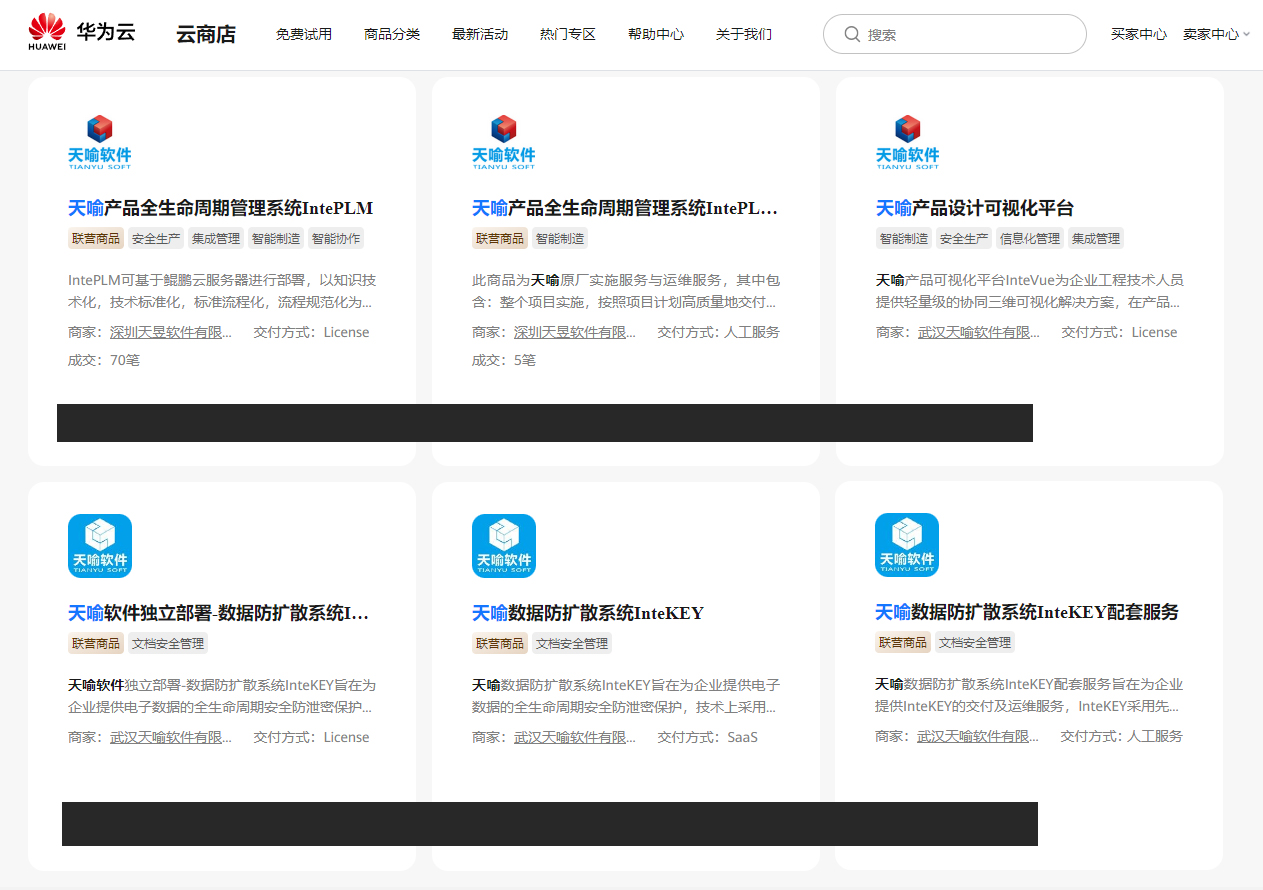Click the 联营商品 tag on the InteKEY配套服务 card

point(903,643)
